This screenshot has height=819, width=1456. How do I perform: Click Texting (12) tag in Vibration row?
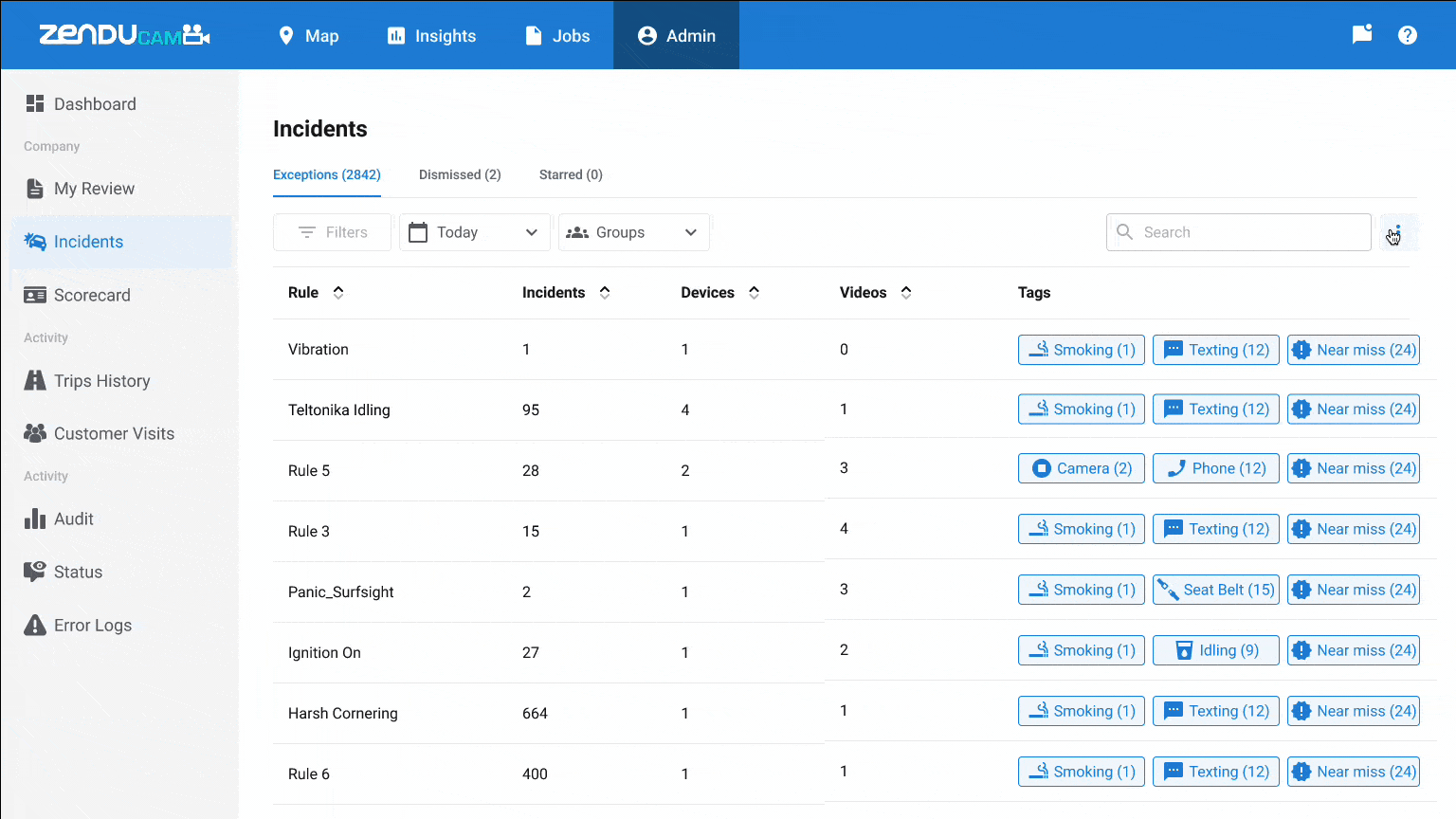tap(1216, 350)
